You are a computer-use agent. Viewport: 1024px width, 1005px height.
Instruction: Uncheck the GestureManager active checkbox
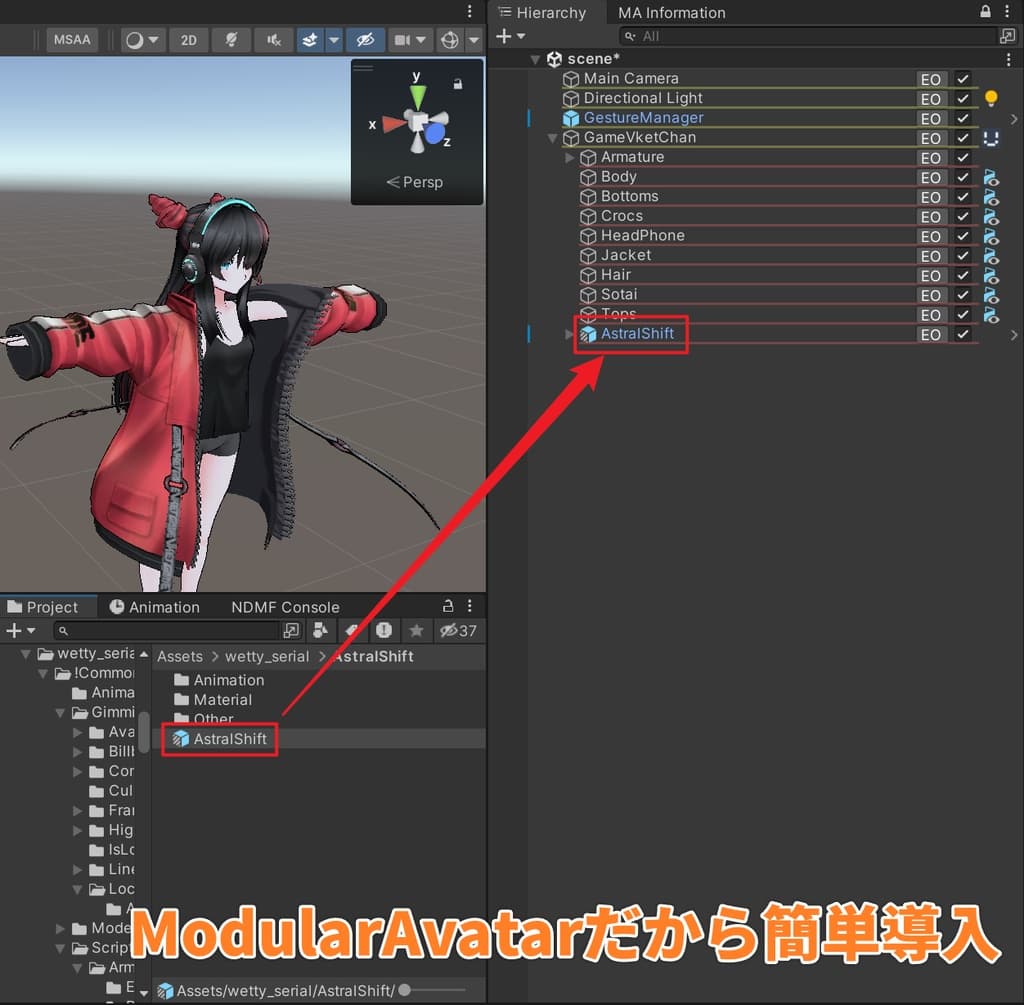(x=963, y=118)
